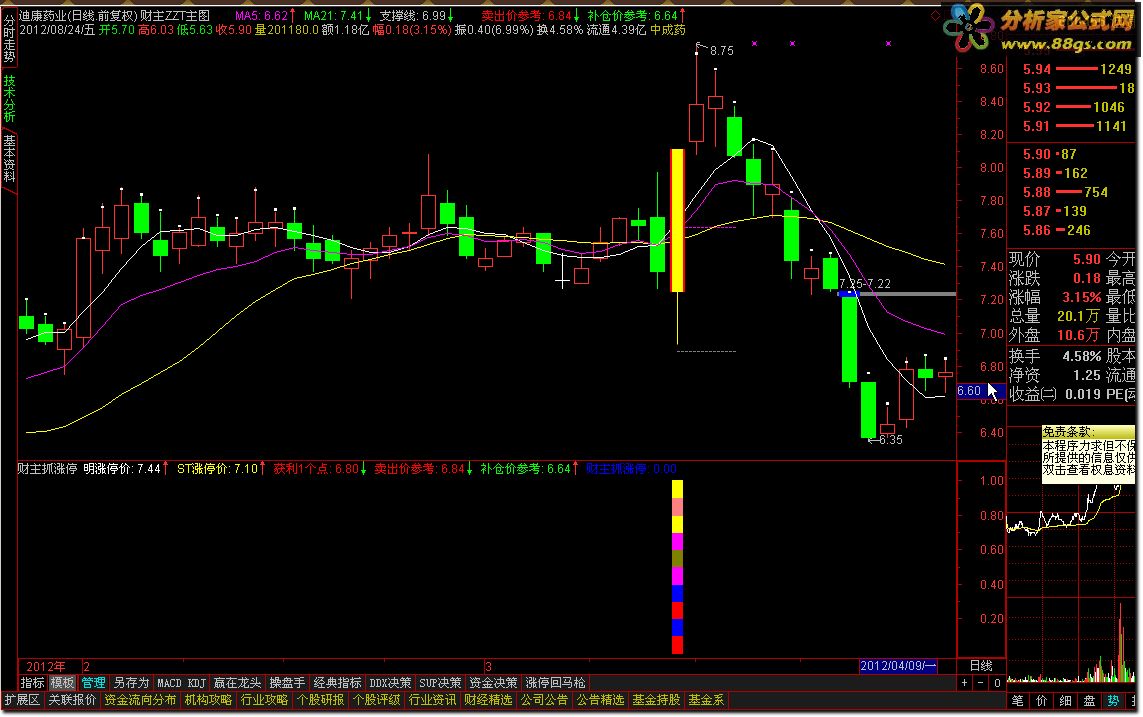1143x717 pixels.
Task: Click the intraday trend mini chart
Action: (1072, 514)
